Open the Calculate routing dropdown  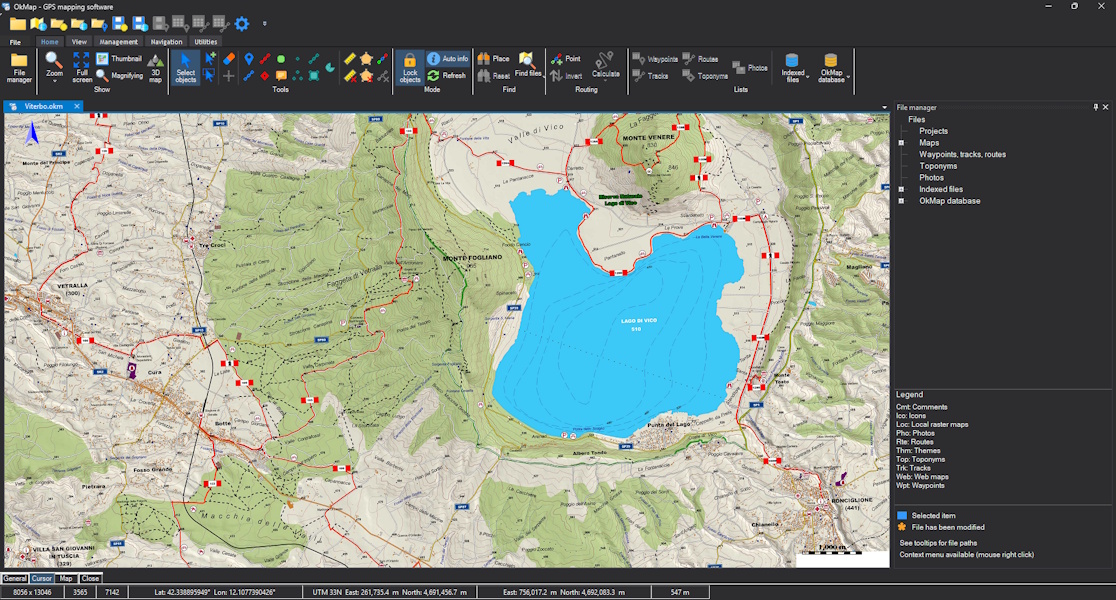606,81
